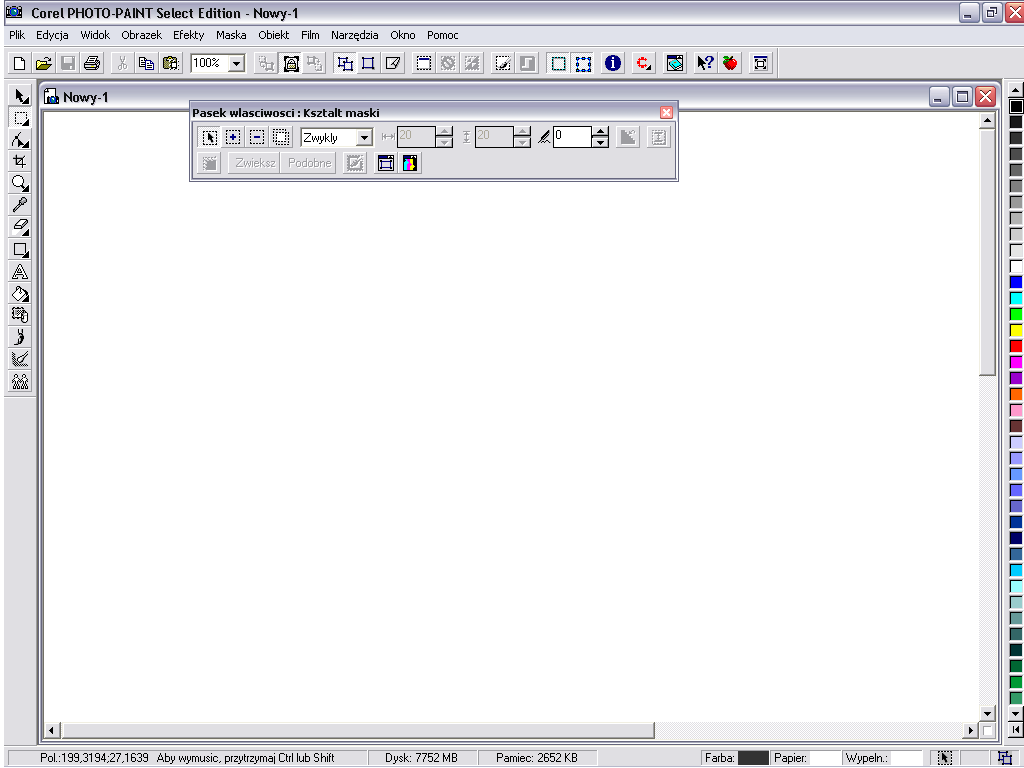The height and width of the screenshot is (768, 1024).
Task: Open the Efekty menu
Action: tap(189, 35)
